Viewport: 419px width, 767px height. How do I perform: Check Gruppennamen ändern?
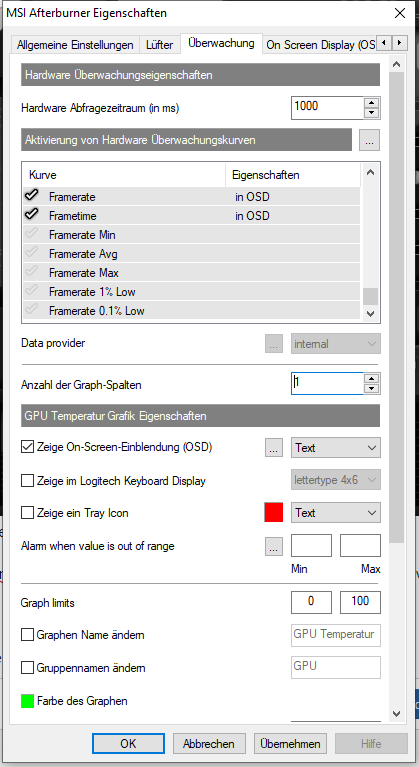(27, 668)
